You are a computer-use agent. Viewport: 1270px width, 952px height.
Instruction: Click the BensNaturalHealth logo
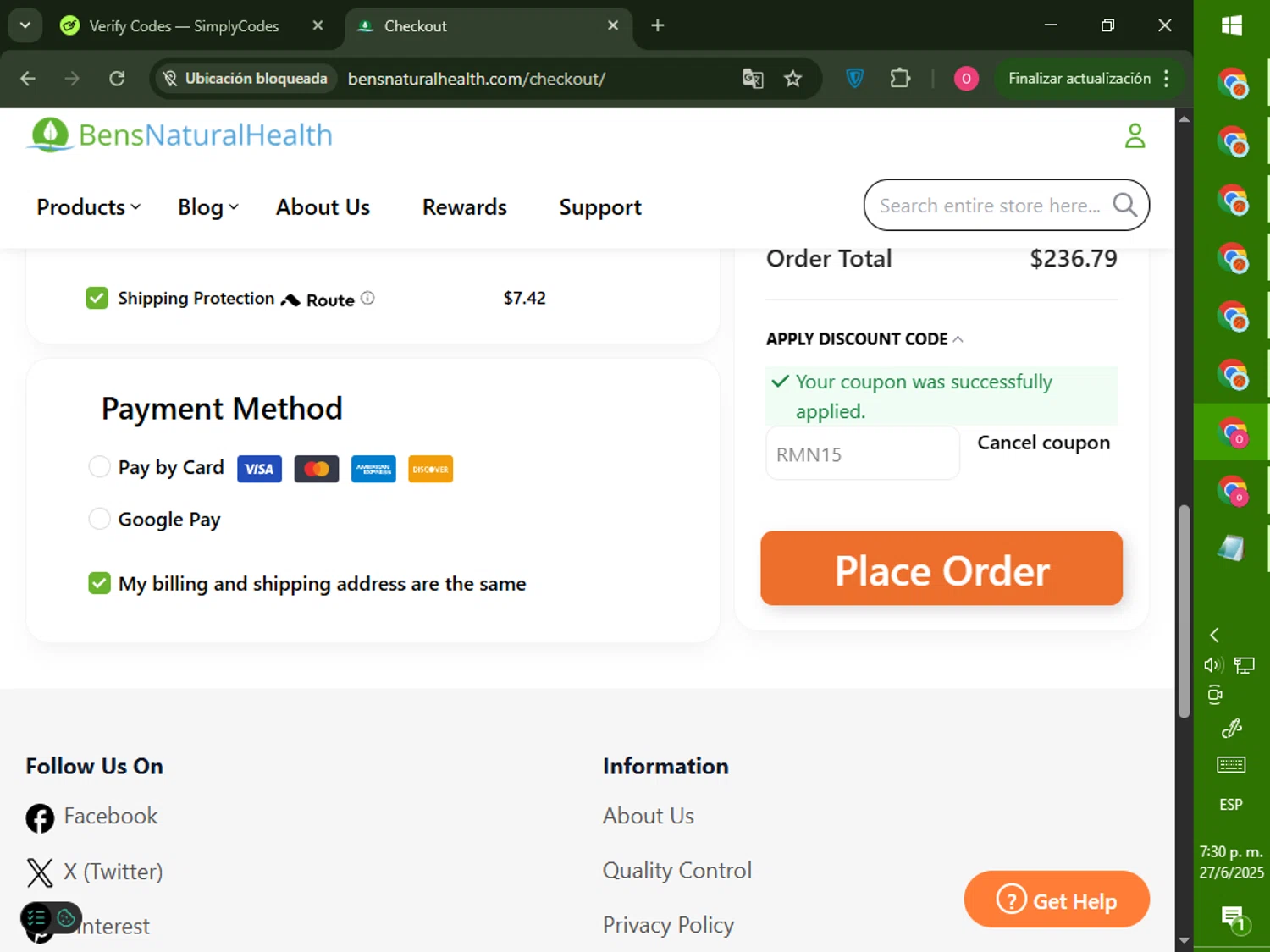[179, 135]
